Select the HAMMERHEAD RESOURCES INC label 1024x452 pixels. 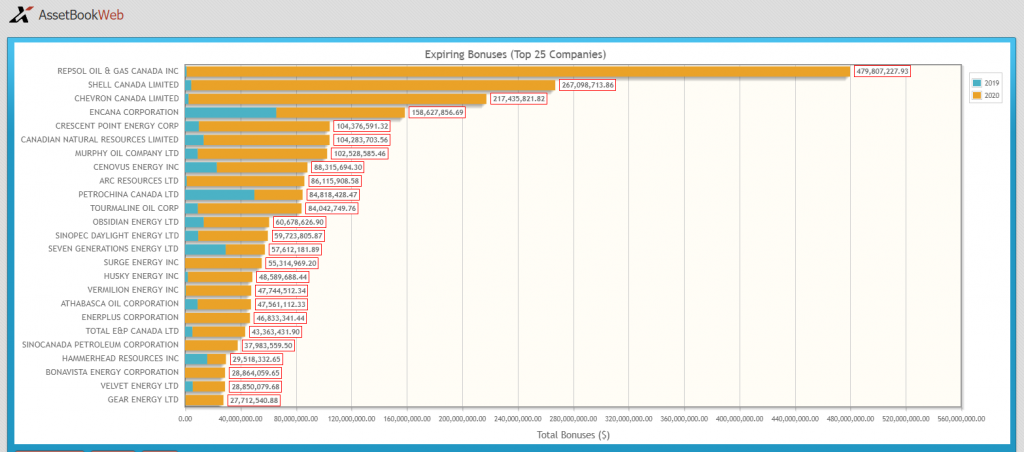pyautogui.click(x=120, y=359)
